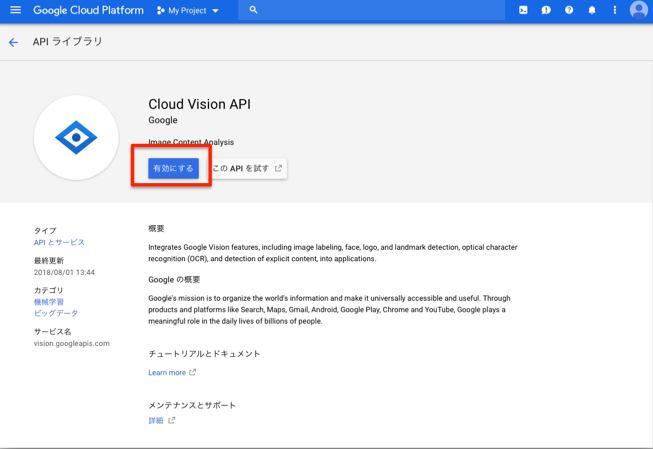This screenshot has width=653, height=449.
Task: Click the API ライブラリ page title
Action: (x=67, y=42)
